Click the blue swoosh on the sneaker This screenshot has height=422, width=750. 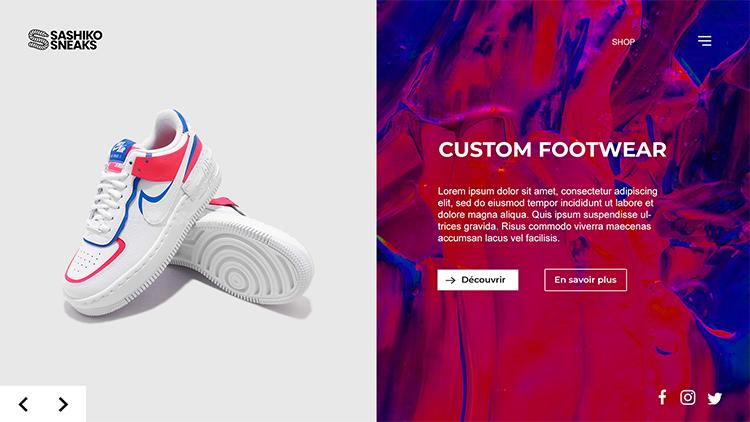pos(155,198)
